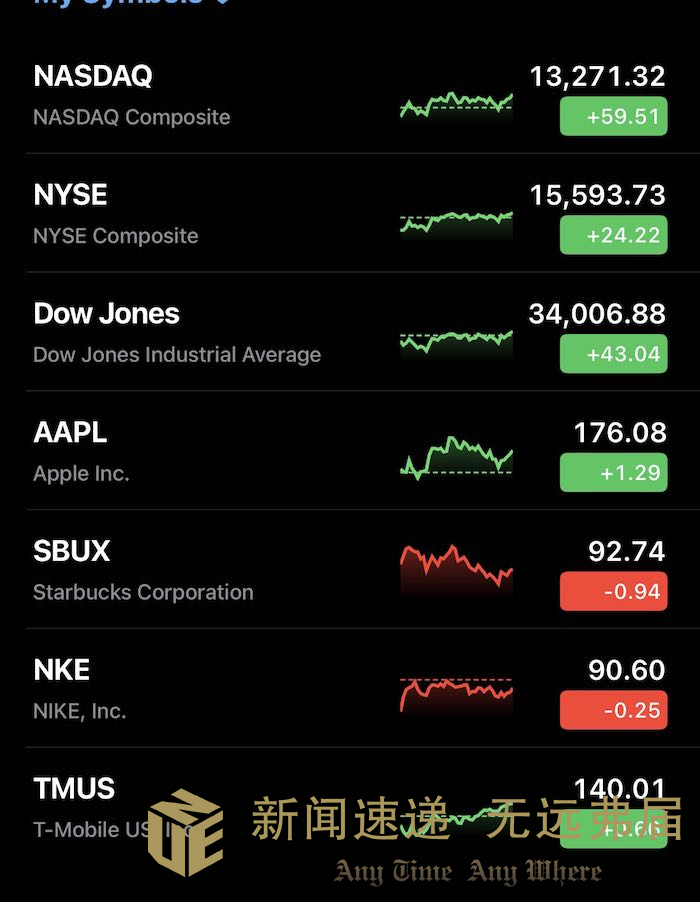
Task: Tap NKE red change badge -0.25
Action: [613, 710]
